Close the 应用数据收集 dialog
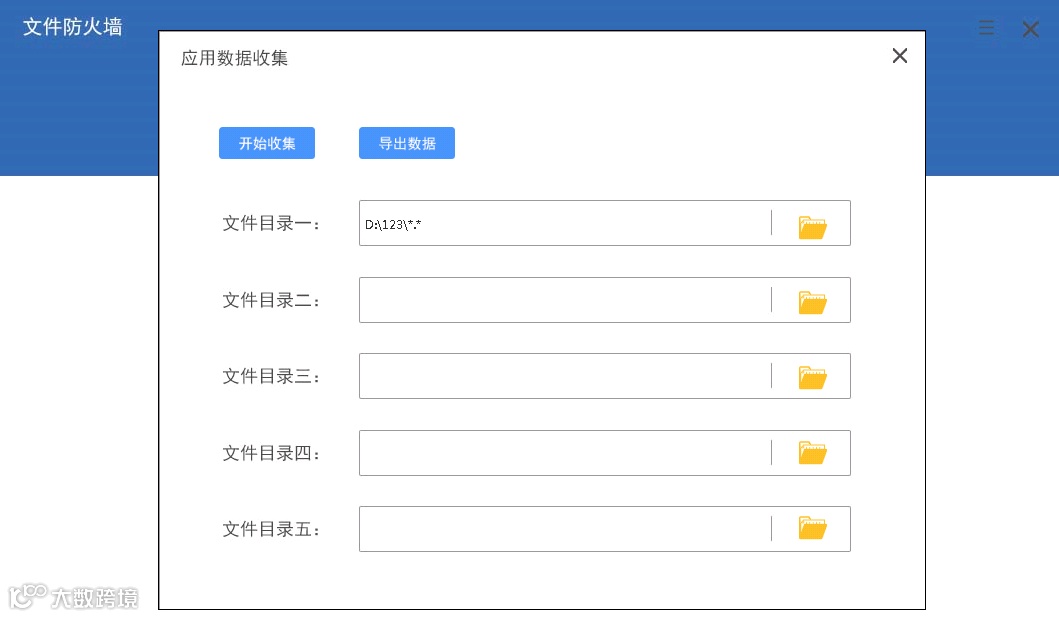The width and height of the screenshot is (1059, 617). pos(900,56)
